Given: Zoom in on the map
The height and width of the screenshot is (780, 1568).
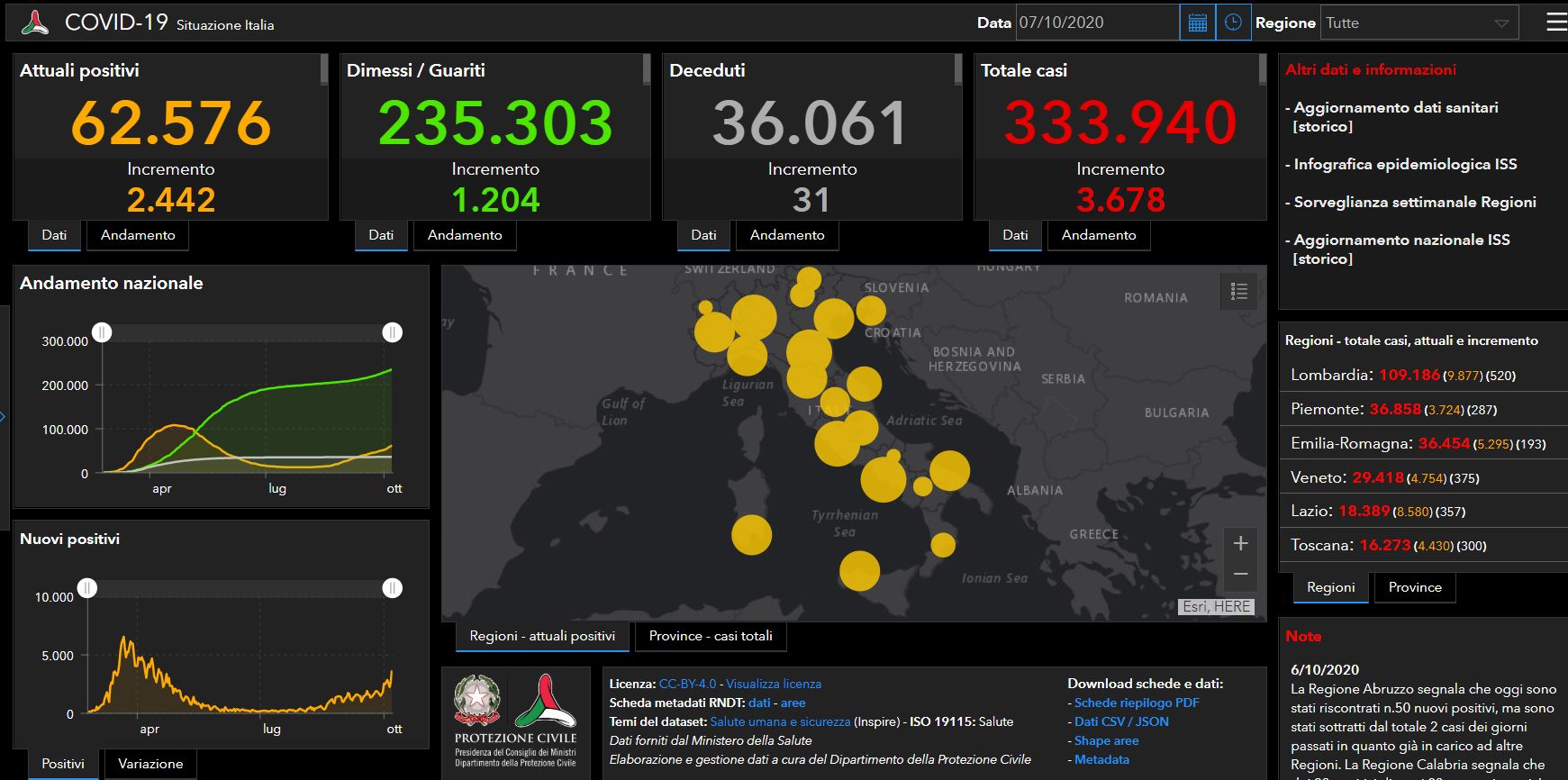Looking at the screenshot, I should pos(1240,543).
